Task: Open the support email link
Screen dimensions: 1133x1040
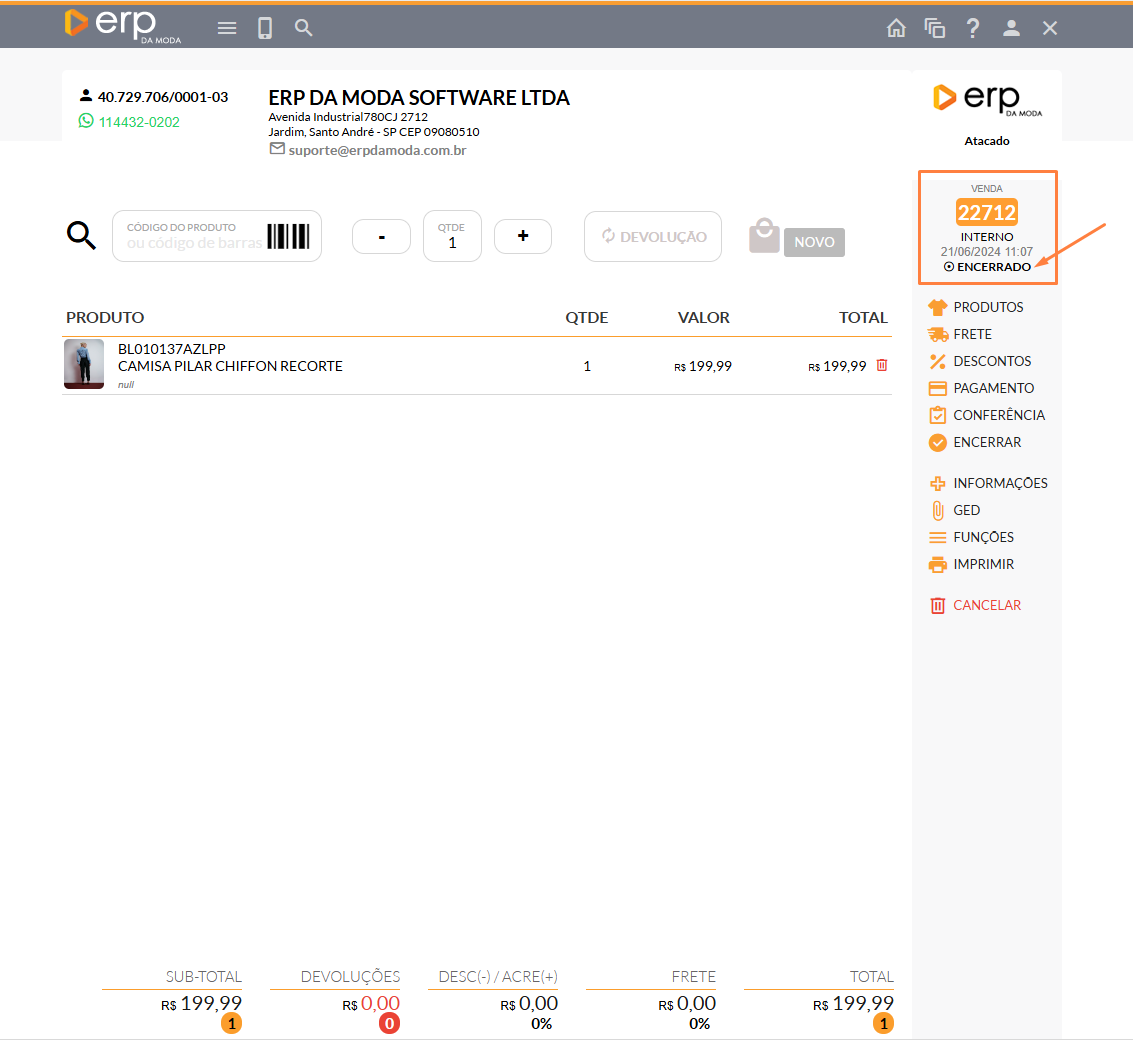Action: click(376, 150)
